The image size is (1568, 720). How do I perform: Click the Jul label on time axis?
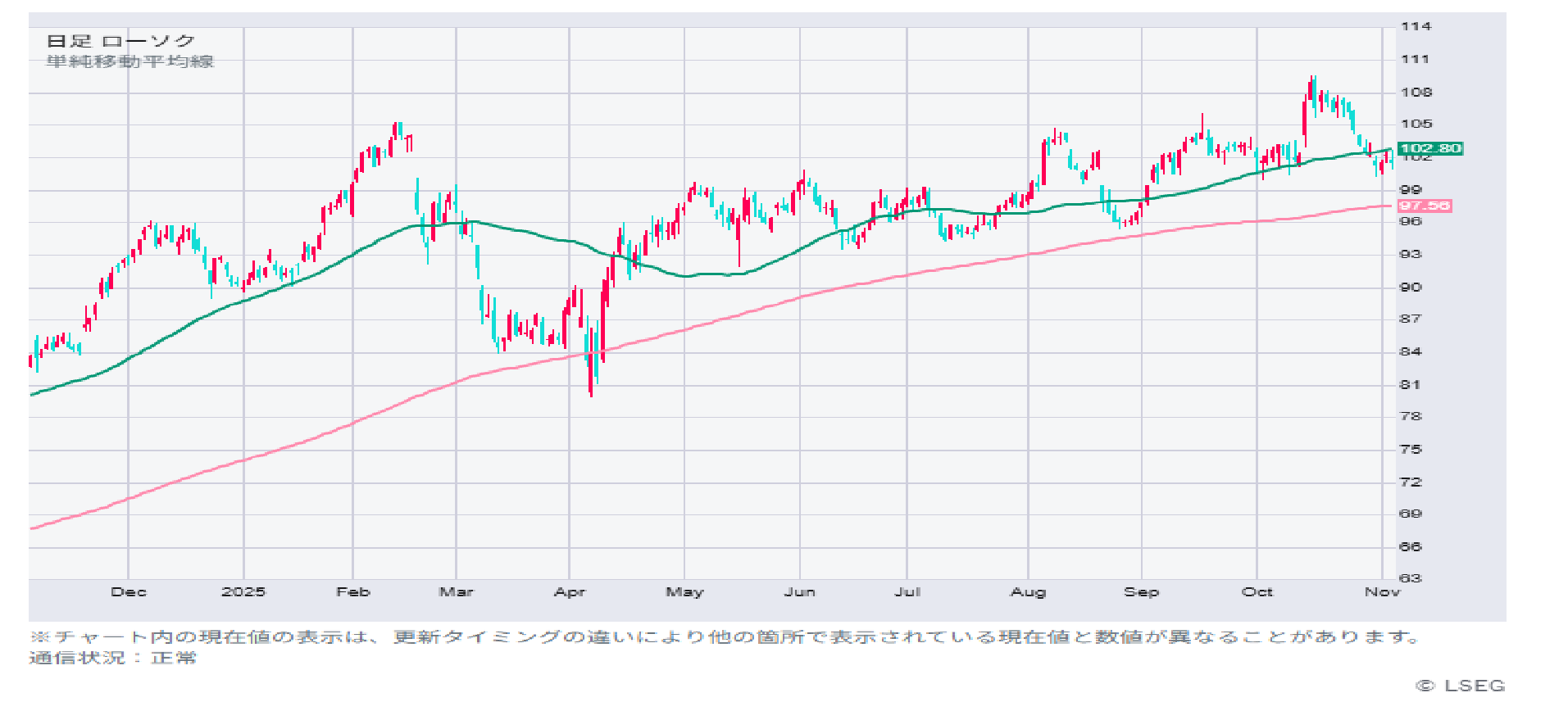point(907,591)
